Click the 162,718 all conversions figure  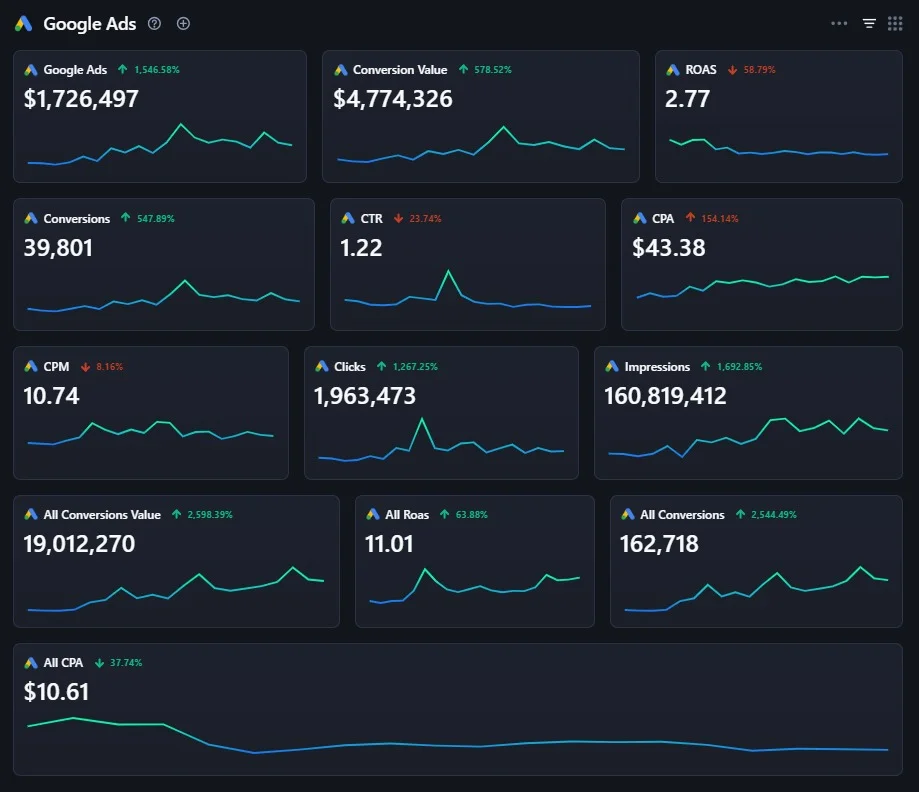pos(659,543)
